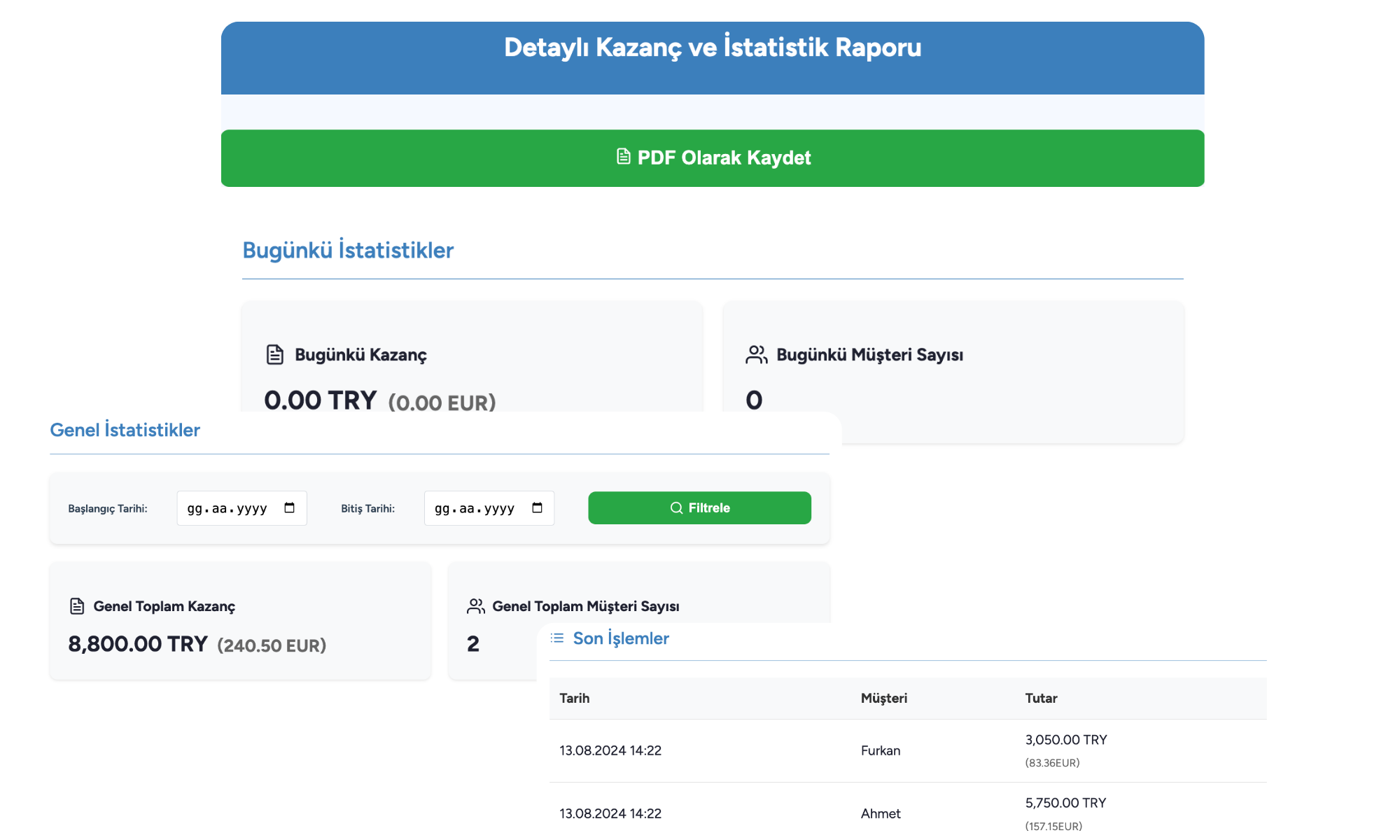
Task: Click the Genel İstatistikler section heading
Action: (x=125, y=430)
